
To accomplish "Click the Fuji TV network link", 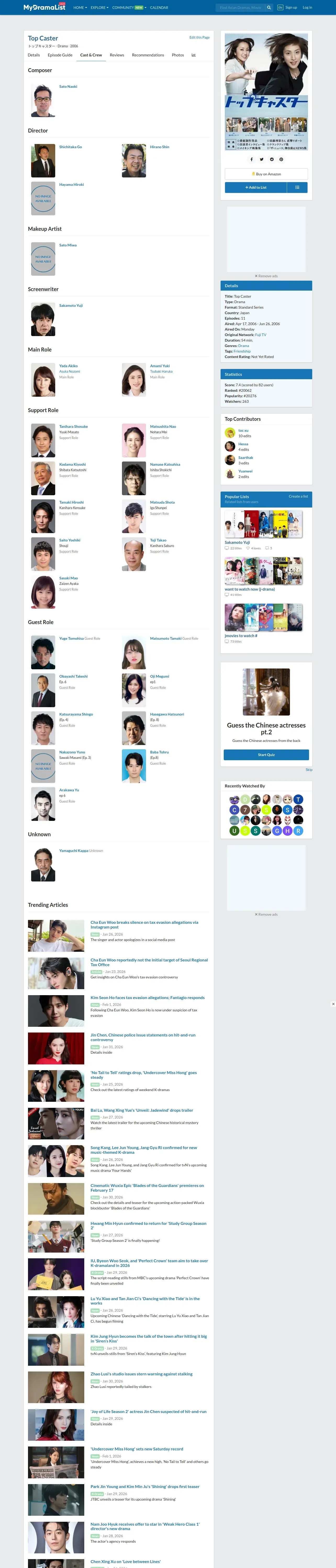I will [x=260, y=335].
